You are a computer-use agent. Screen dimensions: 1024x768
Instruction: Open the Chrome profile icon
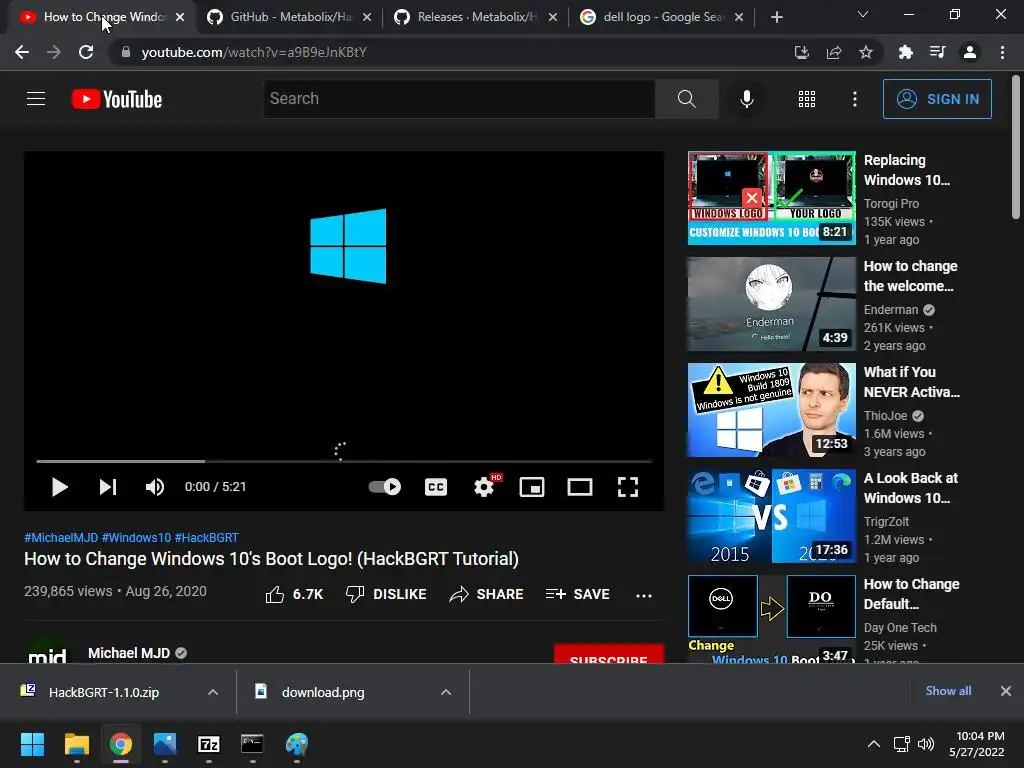pyautogui.click(x=970, y=52)
